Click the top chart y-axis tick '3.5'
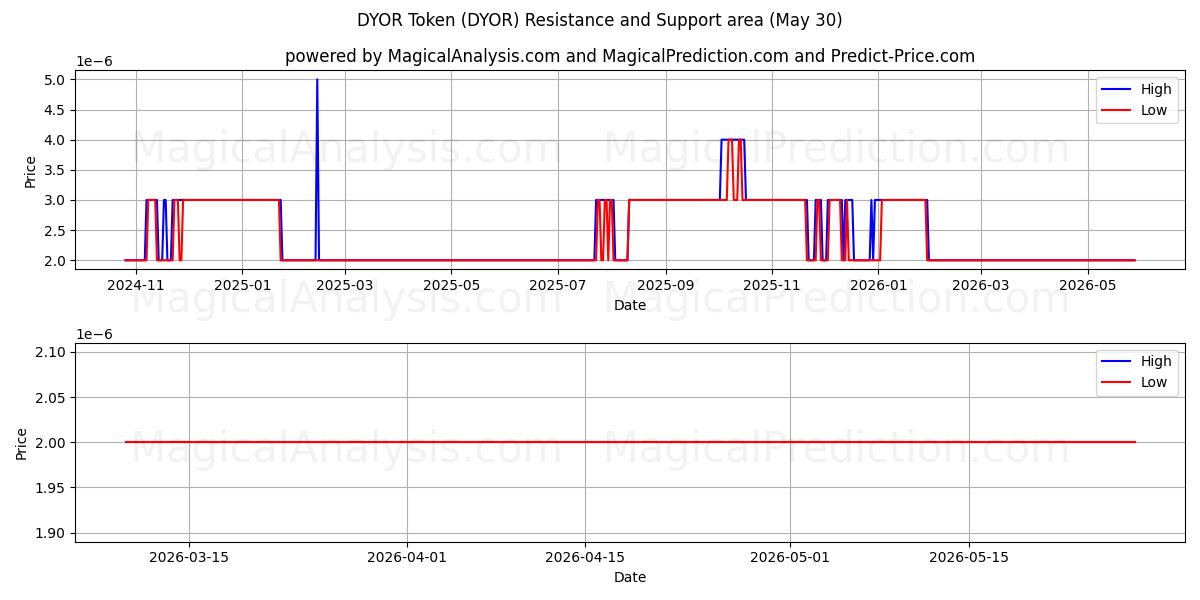 pos(54,170)
